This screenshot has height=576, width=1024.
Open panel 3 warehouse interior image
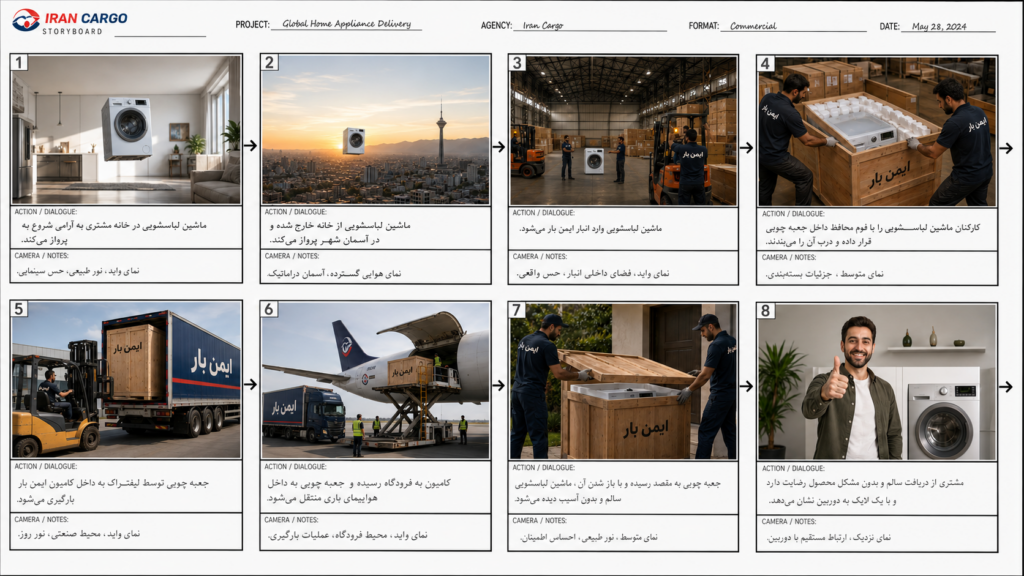click(624, 131)
